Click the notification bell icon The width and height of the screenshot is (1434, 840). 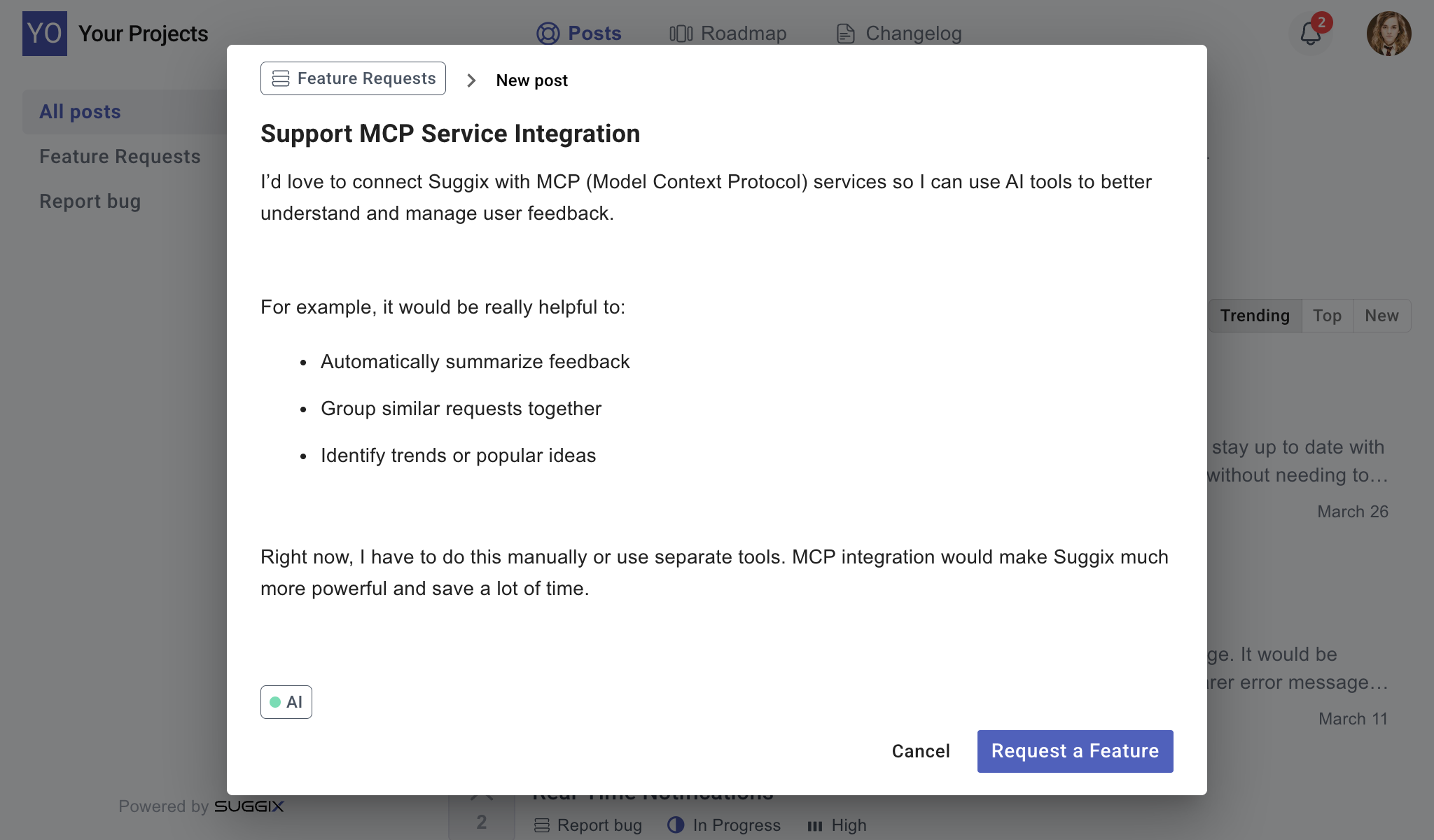point(1310,33)
